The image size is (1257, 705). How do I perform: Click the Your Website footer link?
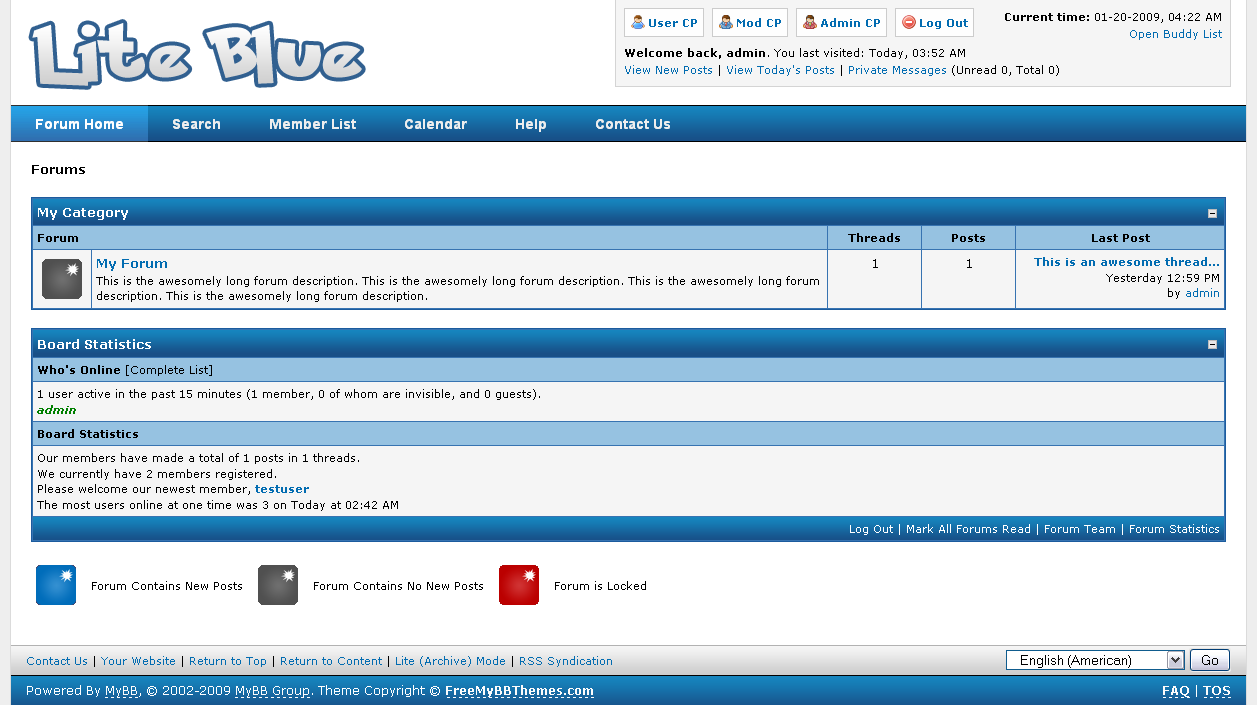(x=138, y=661)
